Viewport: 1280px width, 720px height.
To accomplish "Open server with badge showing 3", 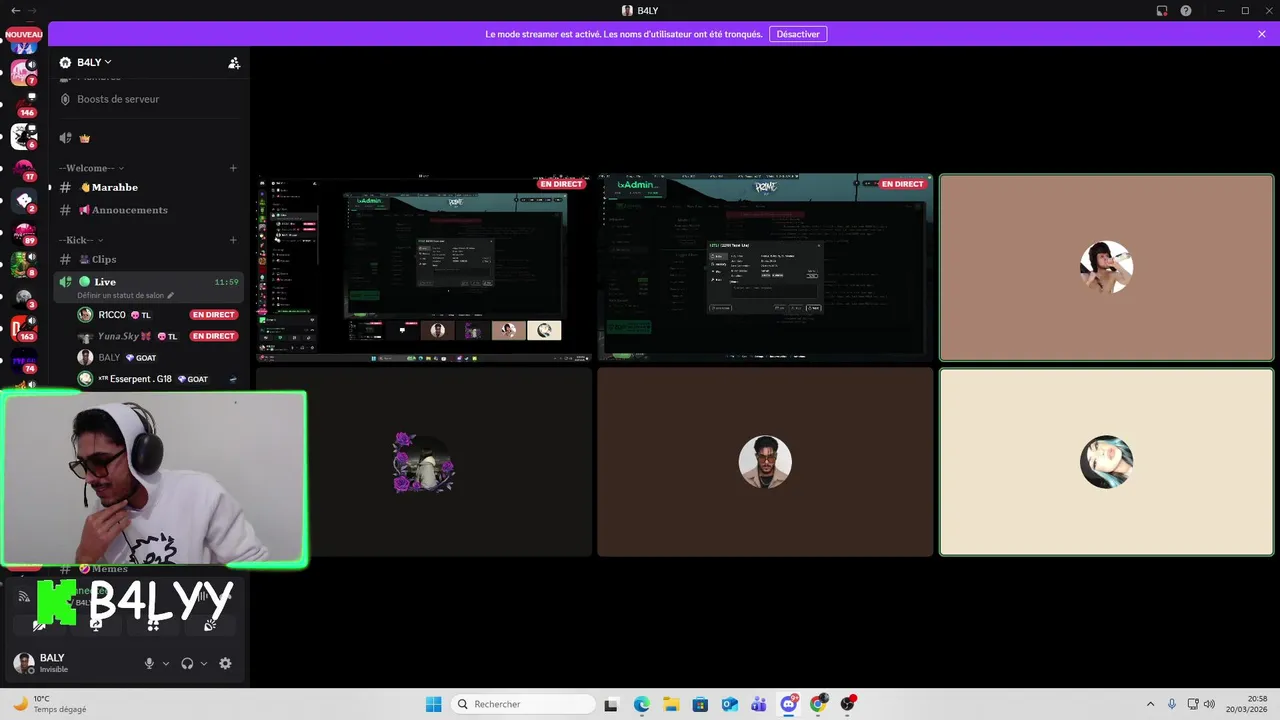I will coord(24,297).
